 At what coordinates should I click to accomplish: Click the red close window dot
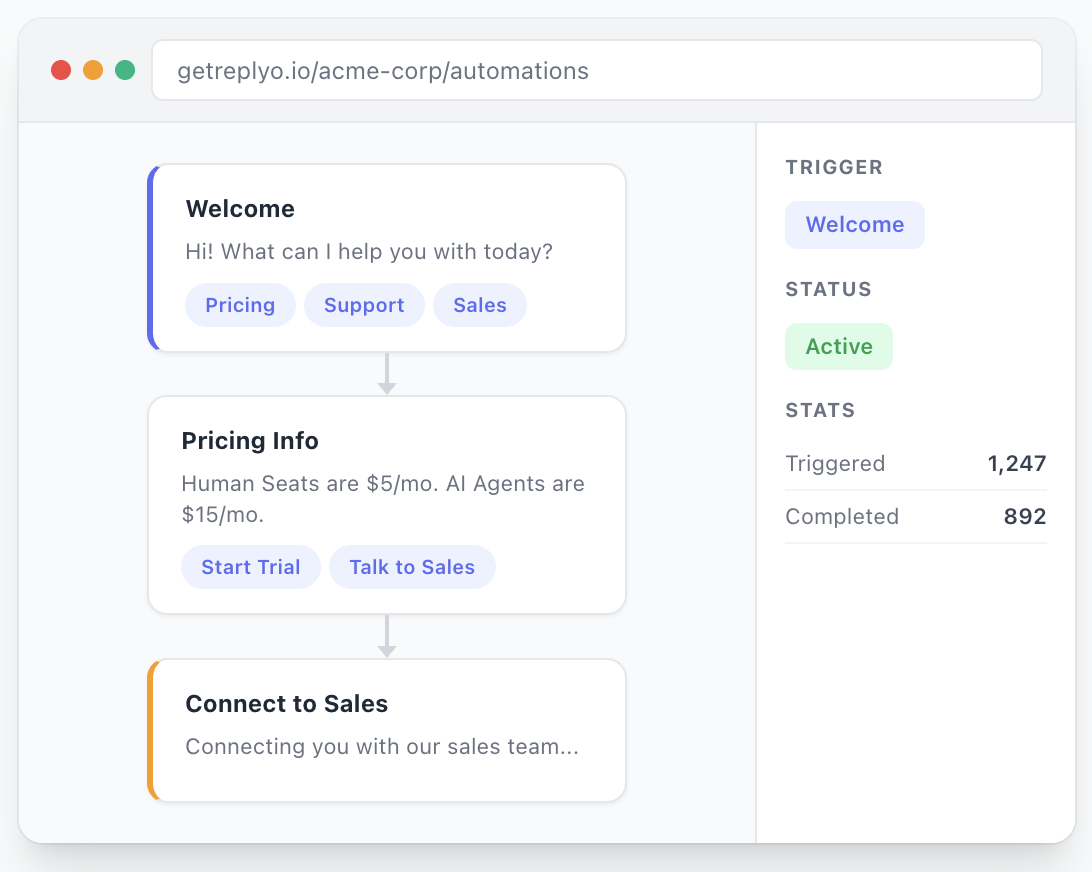[x=61, y=70]
